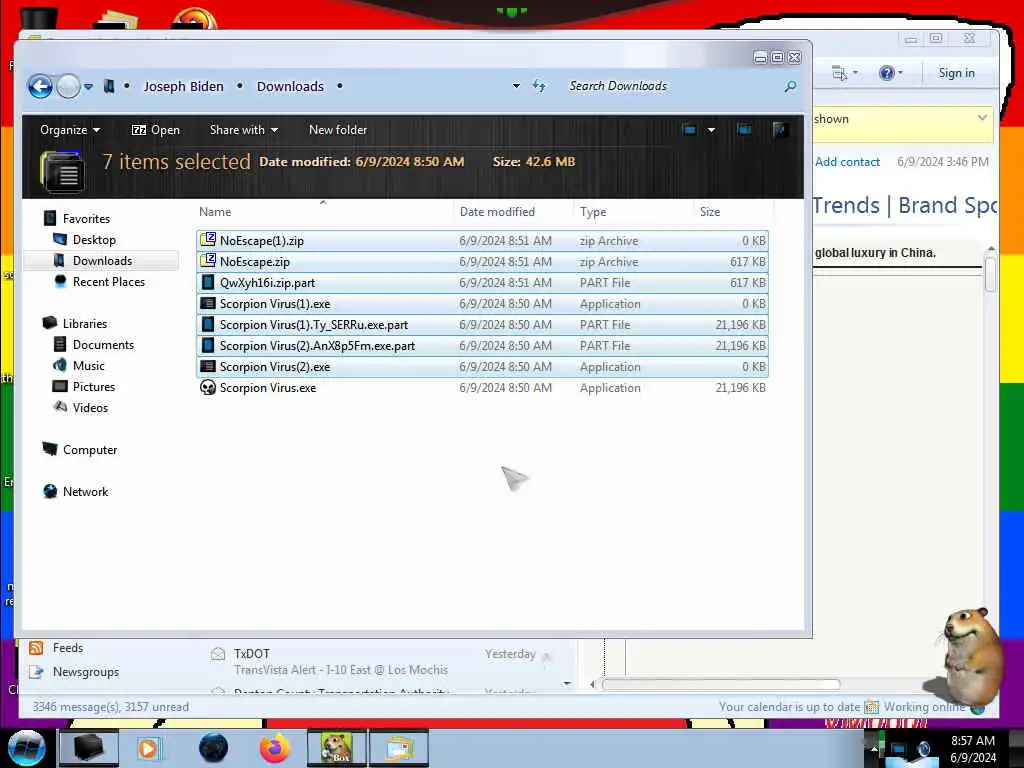The height and width of the screenshot is (768, 1024).
Task: Select Scorpion Virus(1).exe file icon
Action: pos(208,303)
